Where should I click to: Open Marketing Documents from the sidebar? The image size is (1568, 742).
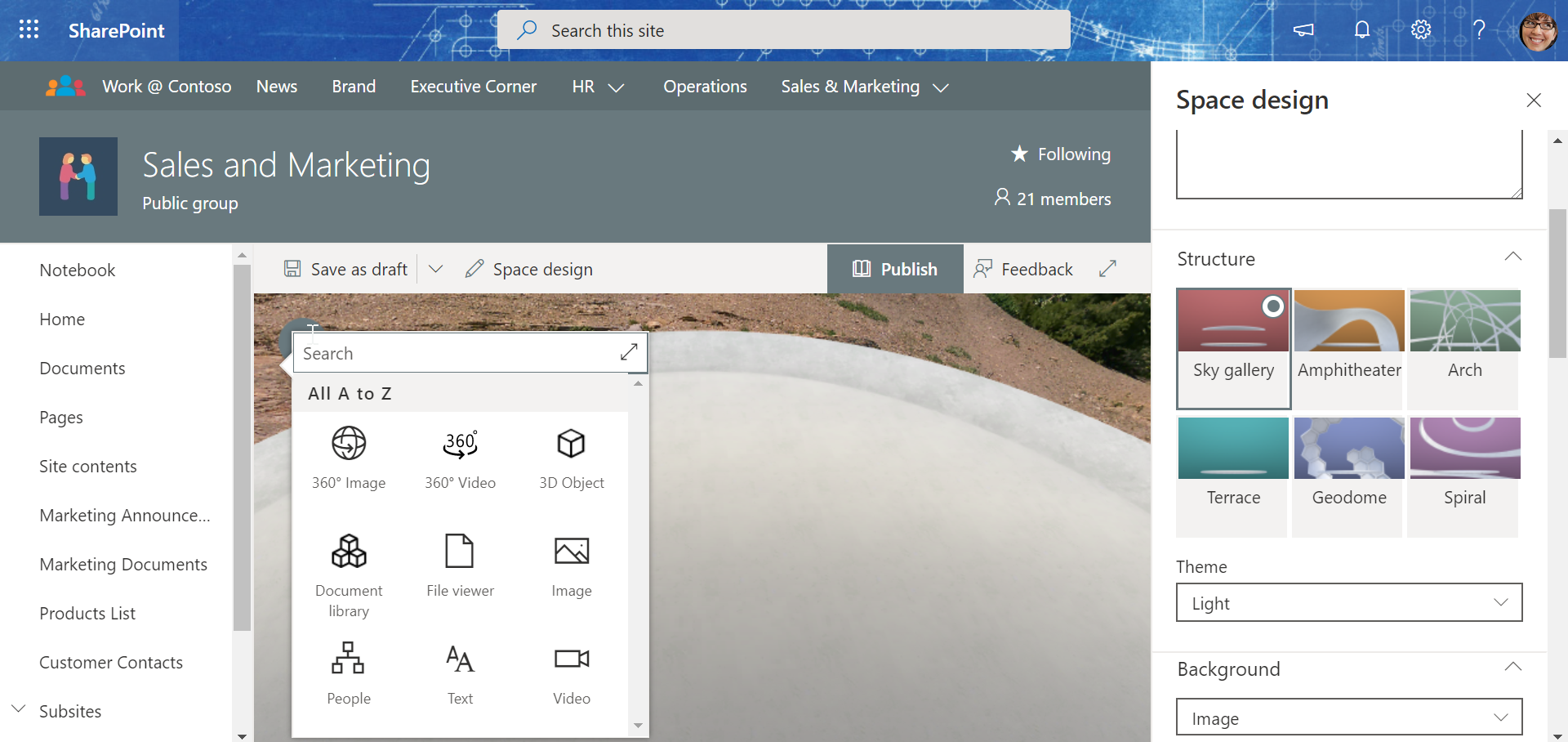pyautogui.click(x=123, y=564)
